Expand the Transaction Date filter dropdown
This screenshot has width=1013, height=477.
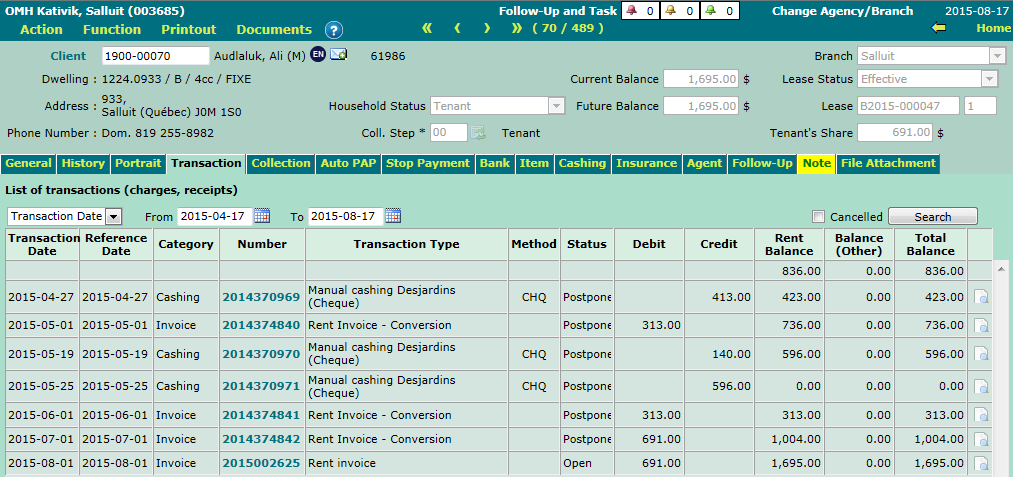coord(113,216)
